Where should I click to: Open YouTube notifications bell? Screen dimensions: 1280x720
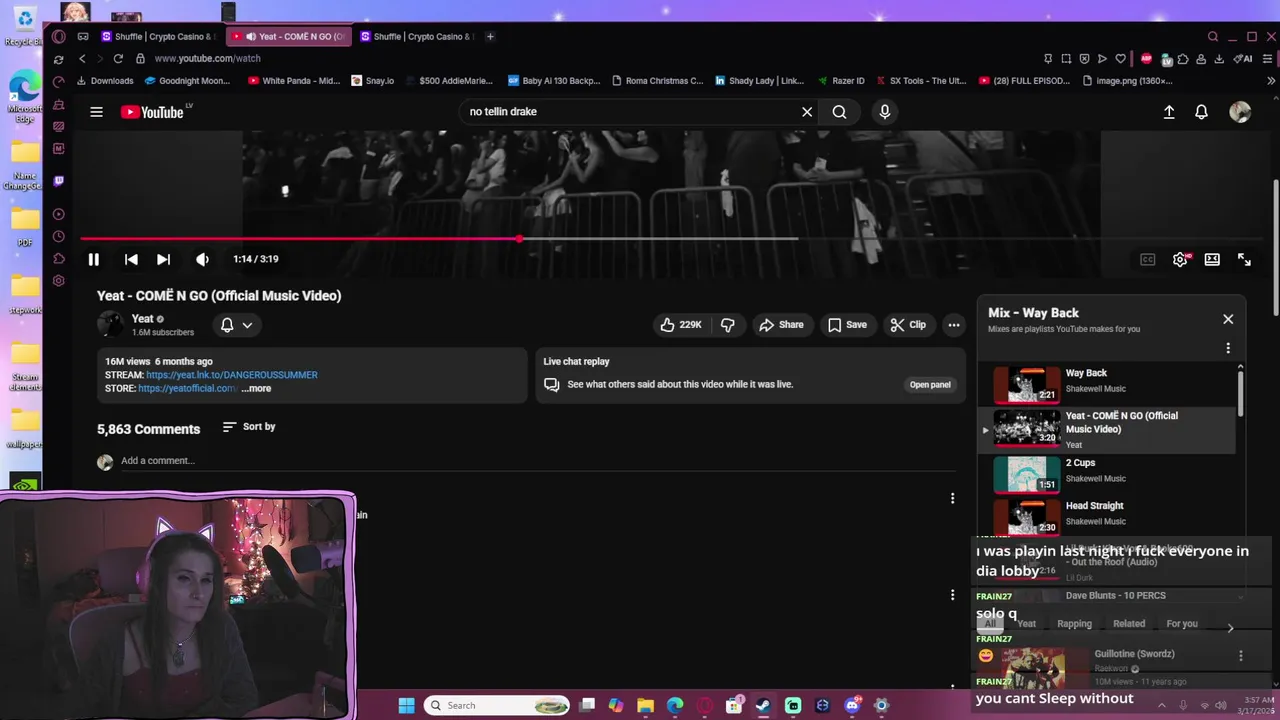tap(1201, 112)
